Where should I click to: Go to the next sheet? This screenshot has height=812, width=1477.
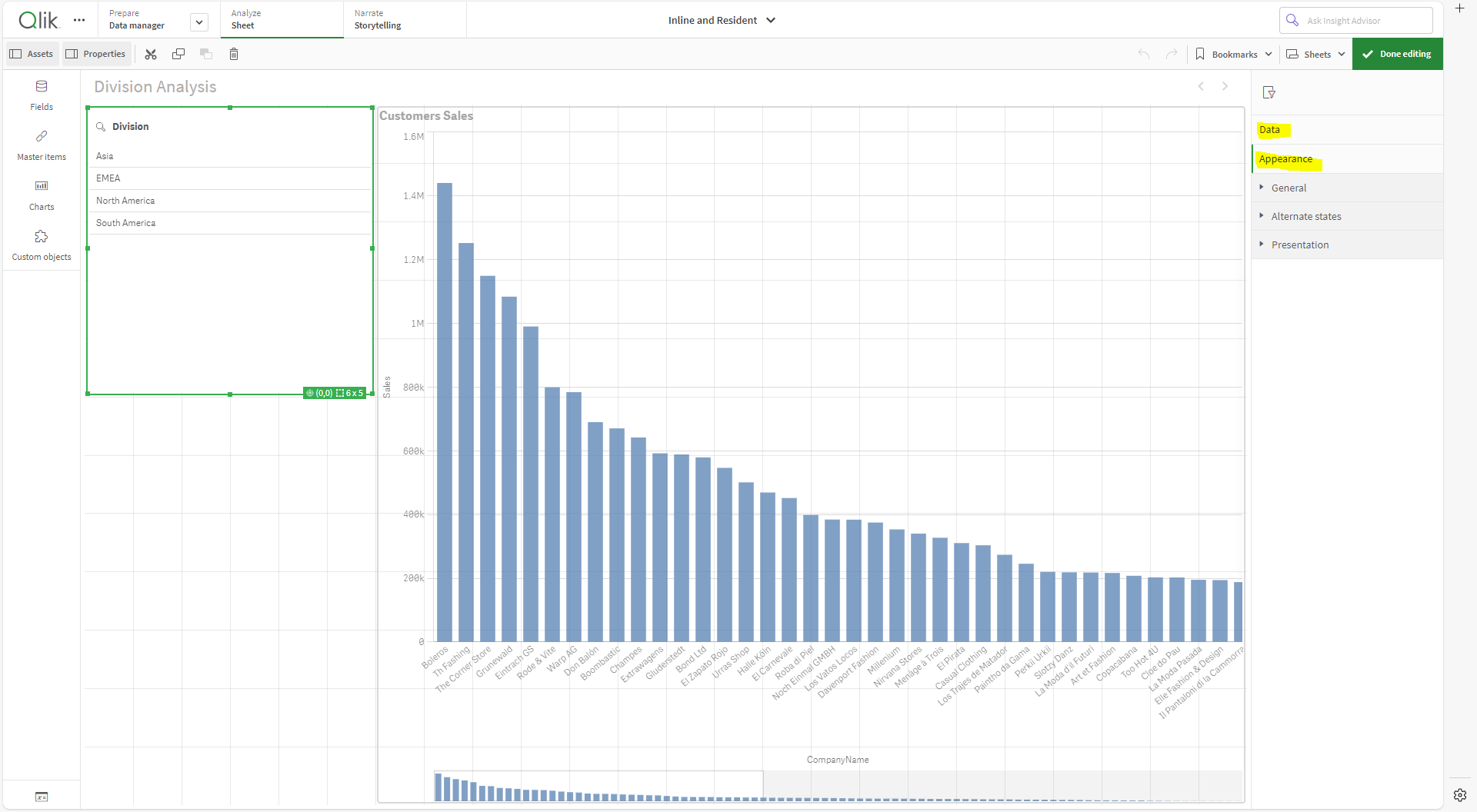click(1225, 86)
